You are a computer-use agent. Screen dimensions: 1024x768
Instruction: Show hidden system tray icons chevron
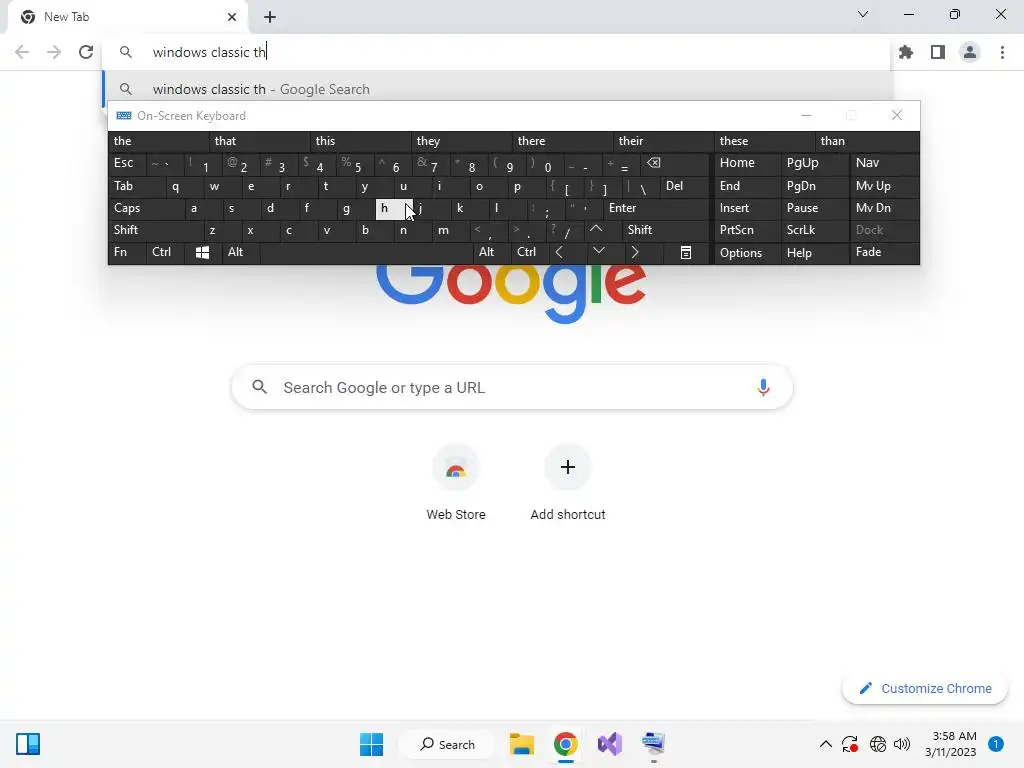click(x=825, y=744)
